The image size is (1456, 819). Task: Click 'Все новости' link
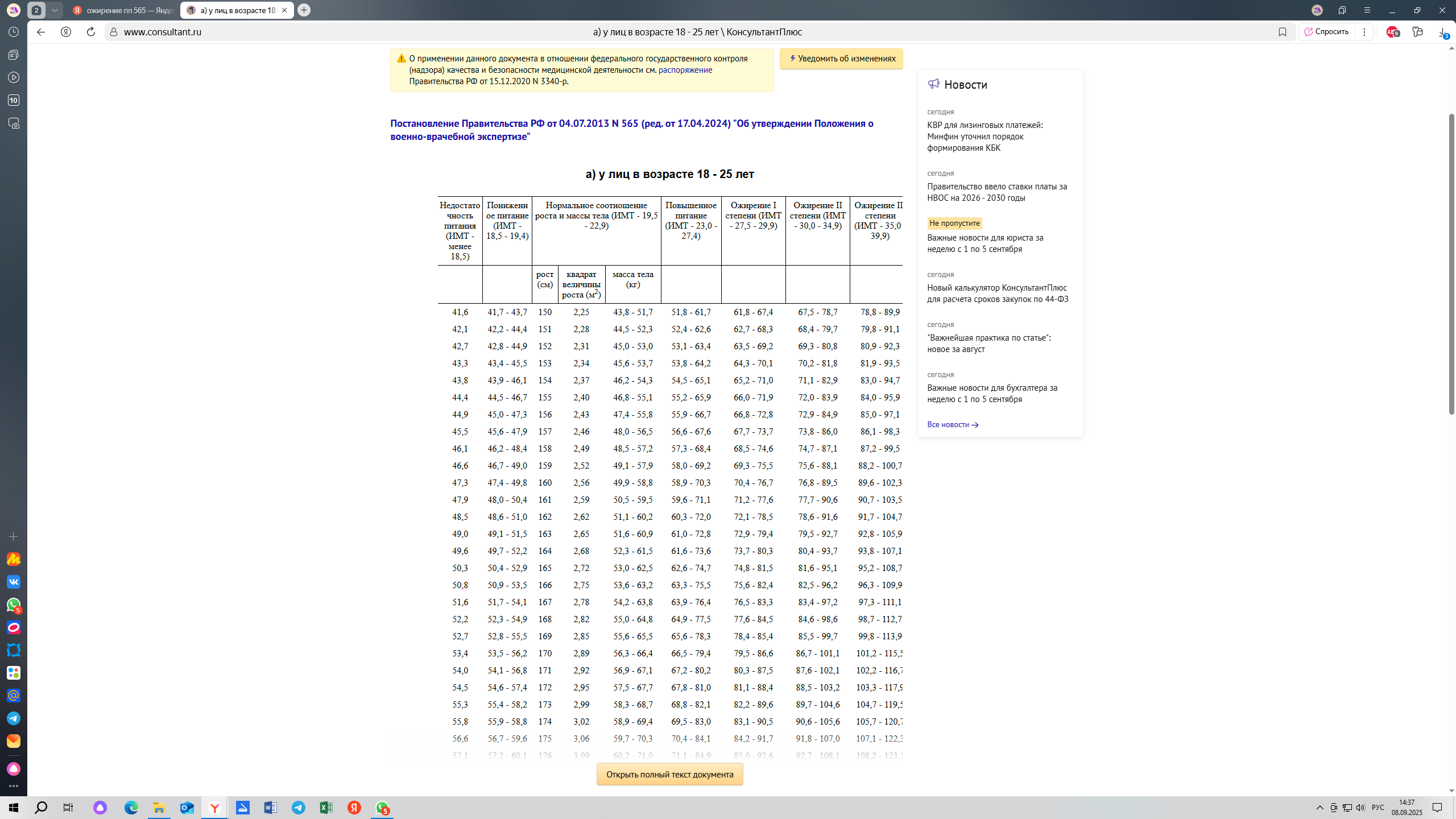point(953,425)
